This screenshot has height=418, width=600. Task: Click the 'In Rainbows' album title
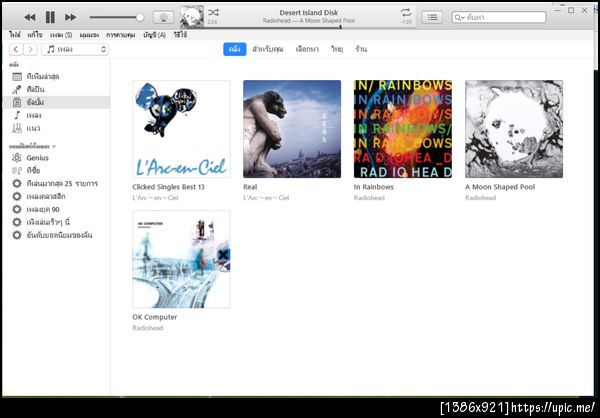pos(374,187)
